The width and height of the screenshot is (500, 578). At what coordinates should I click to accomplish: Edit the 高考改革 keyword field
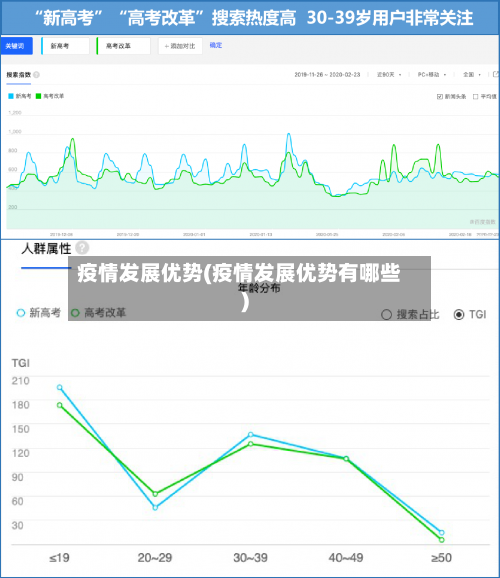[x=123, y=46]
